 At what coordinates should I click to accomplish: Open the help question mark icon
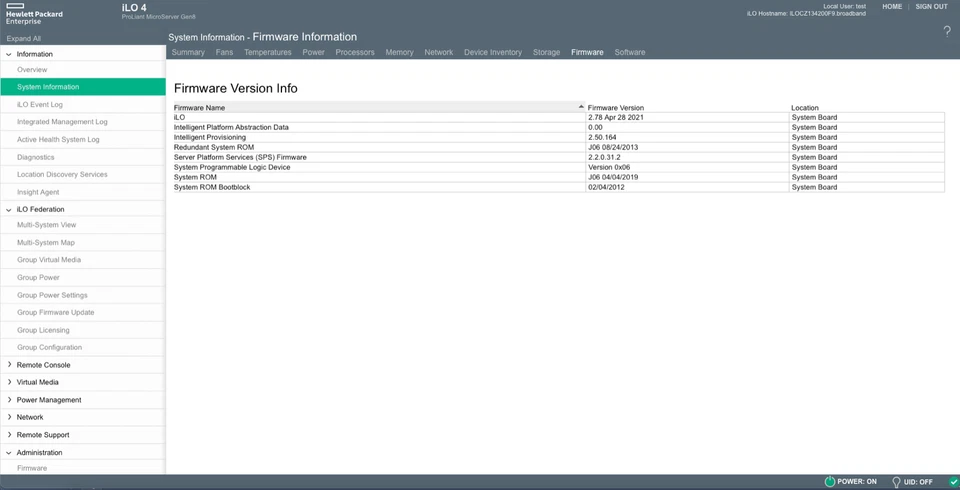(x=947, y=32)
